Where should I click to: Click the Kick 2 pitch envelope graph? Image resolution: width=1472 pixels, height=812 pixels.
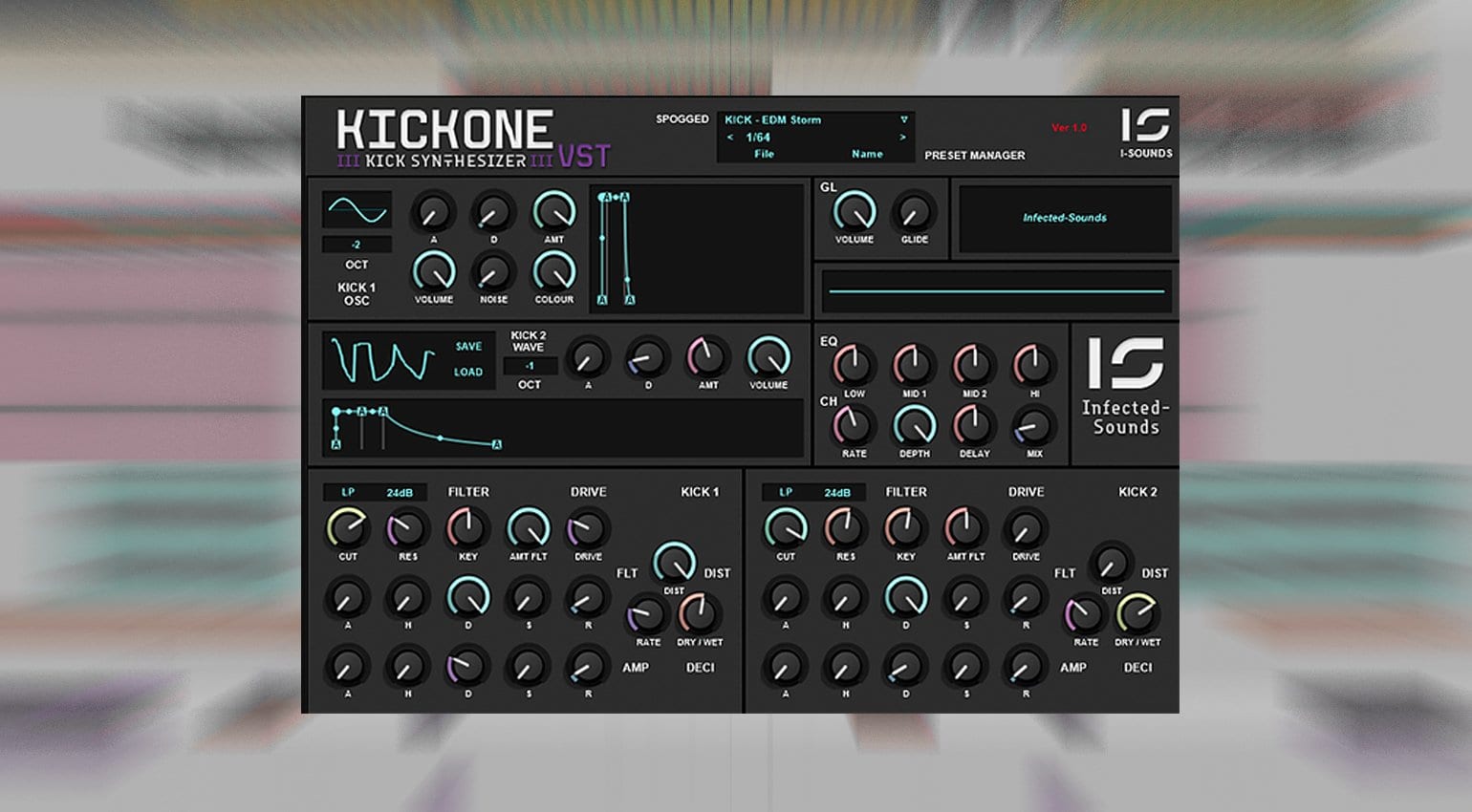point(564,428)
